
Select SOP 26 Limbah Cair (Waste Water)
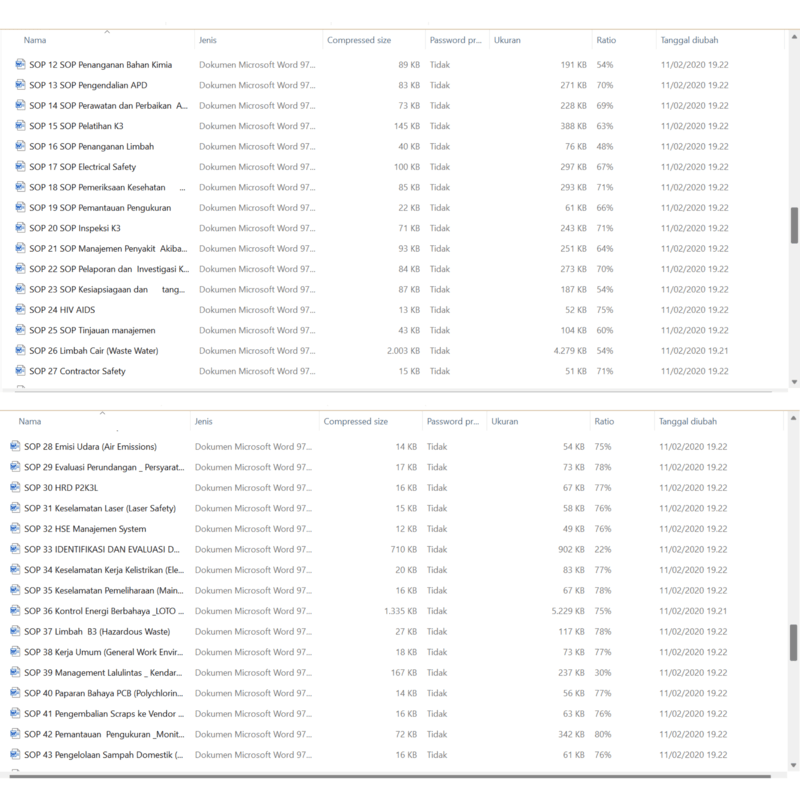pos(93,351)
